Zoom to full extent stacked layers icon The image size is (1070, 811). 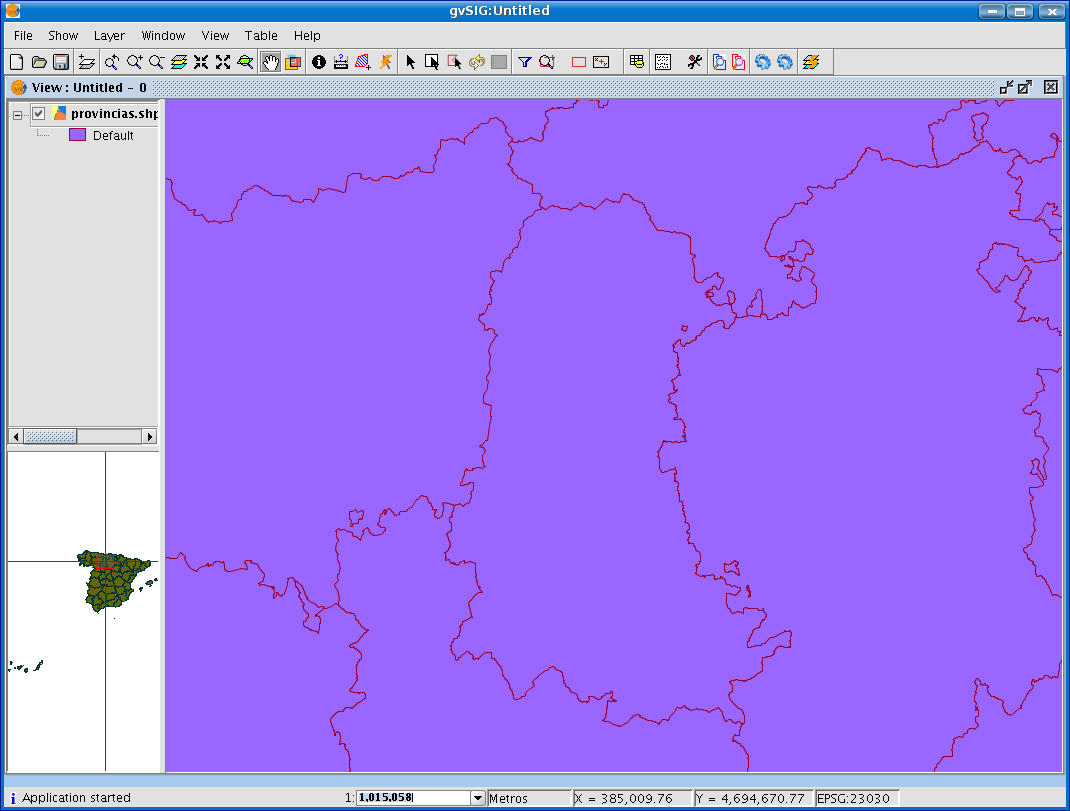tap(179, 62)
